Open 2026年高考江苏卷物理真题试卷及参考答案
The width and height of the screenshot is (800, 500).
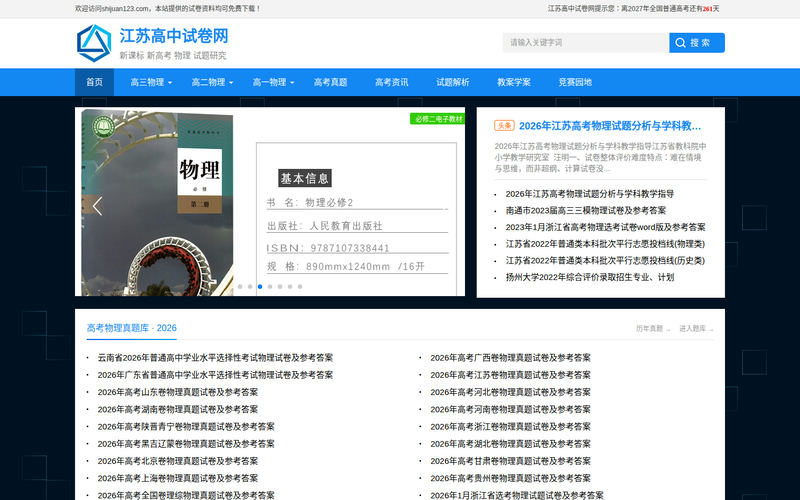tap(510, 375)
